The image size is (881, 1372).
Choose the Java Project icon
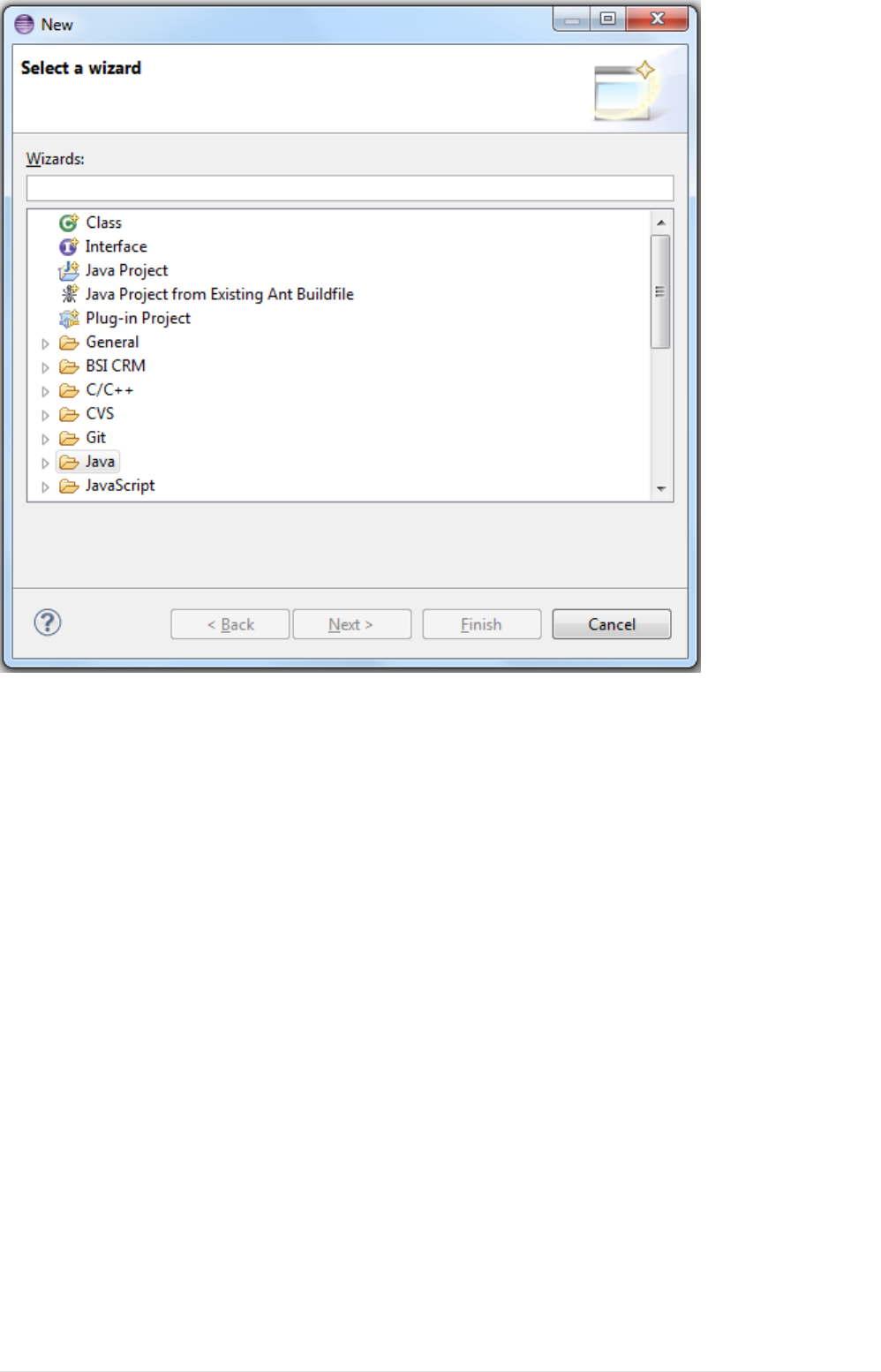click(x=69, y=270)
